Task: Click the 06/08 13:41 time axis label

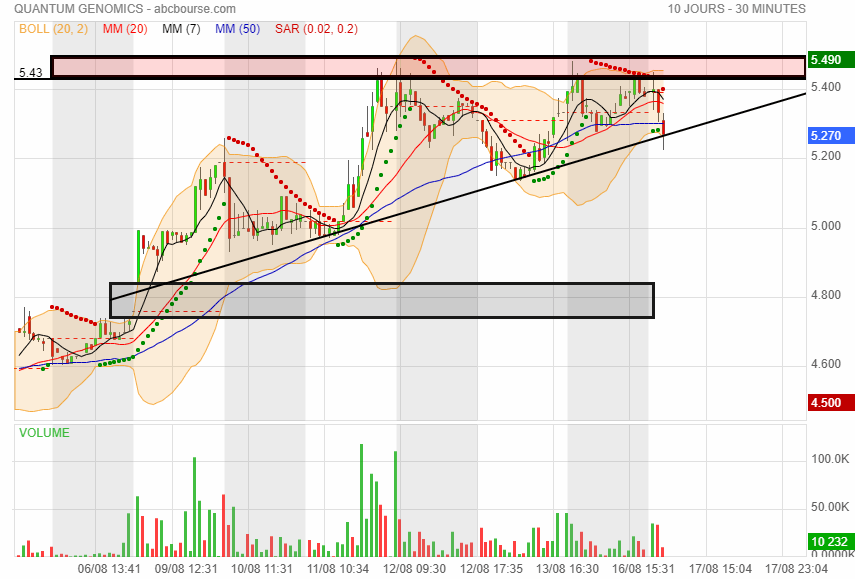Action: (x=109, y=569)
